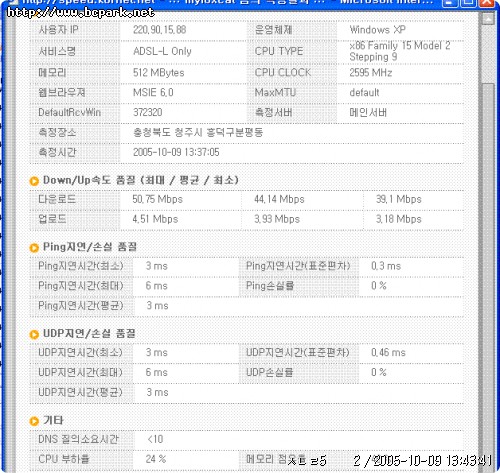Click the 업로드 row label

coord(52,219)
